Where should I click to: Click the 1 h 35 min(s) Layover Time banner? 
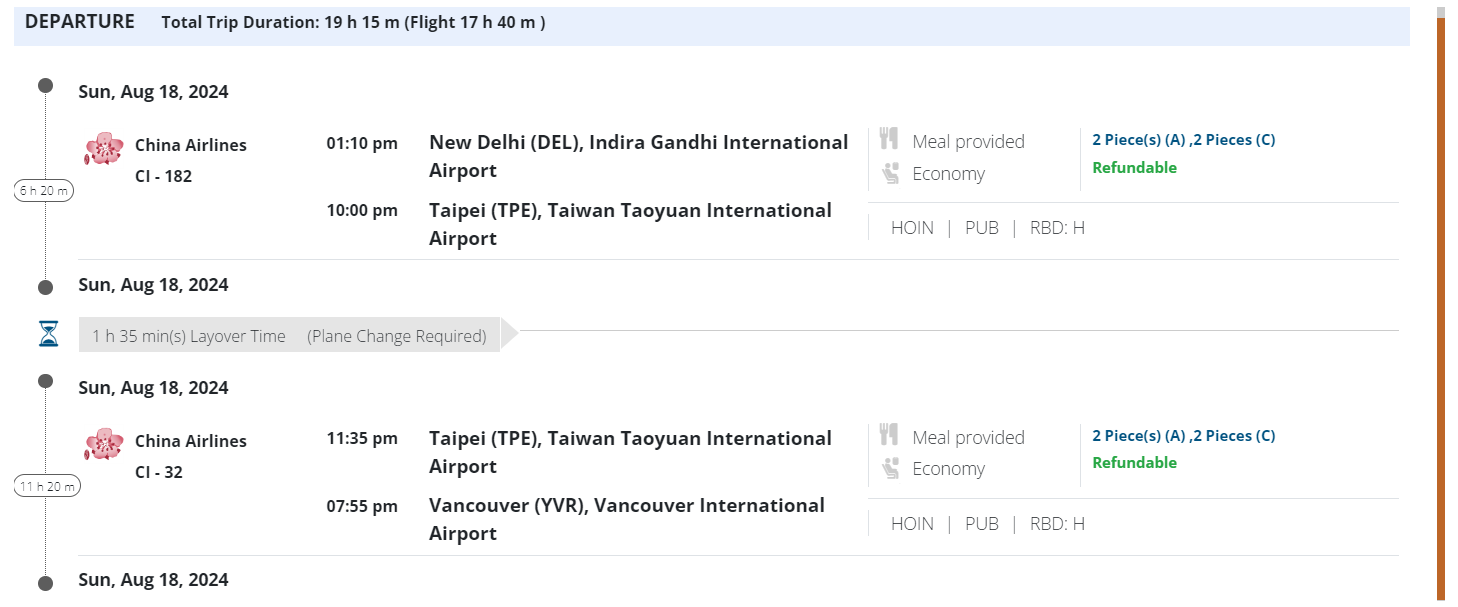coord(289,336)
